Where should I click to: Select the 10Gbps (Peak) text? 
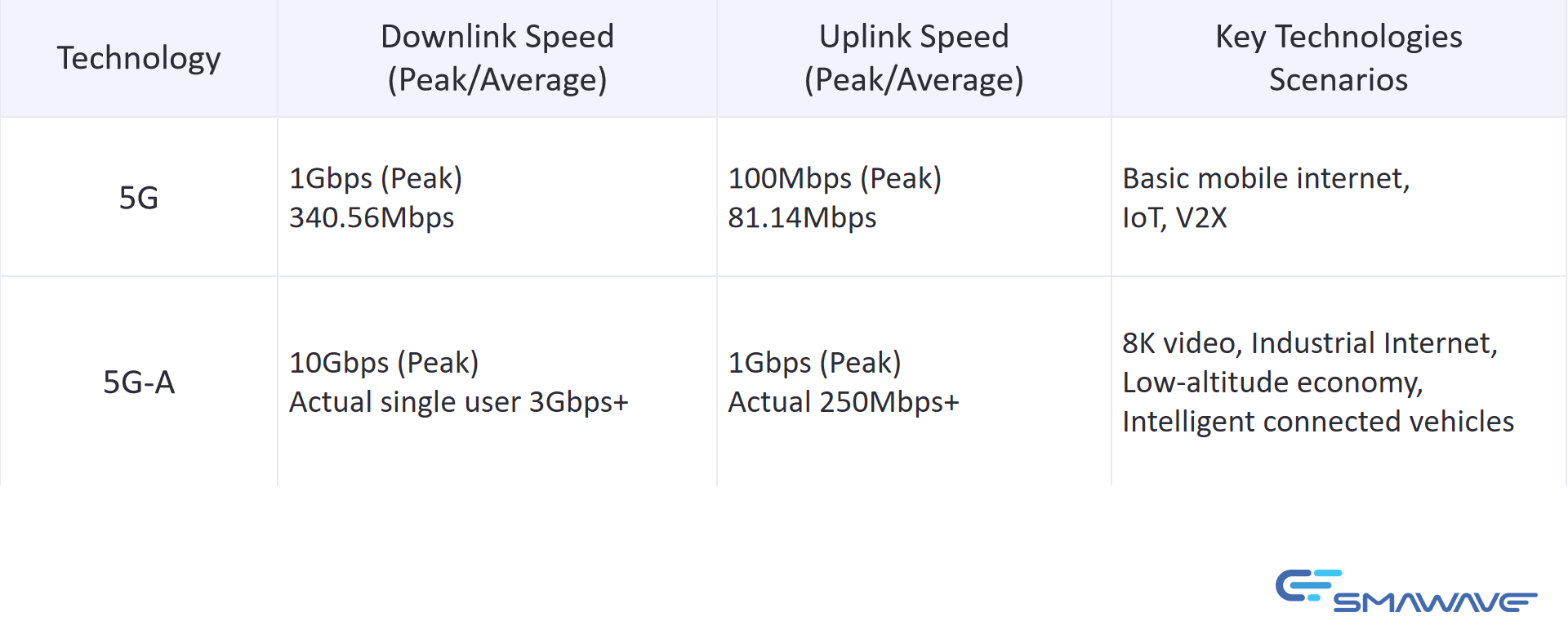click(x=384, y=362)
